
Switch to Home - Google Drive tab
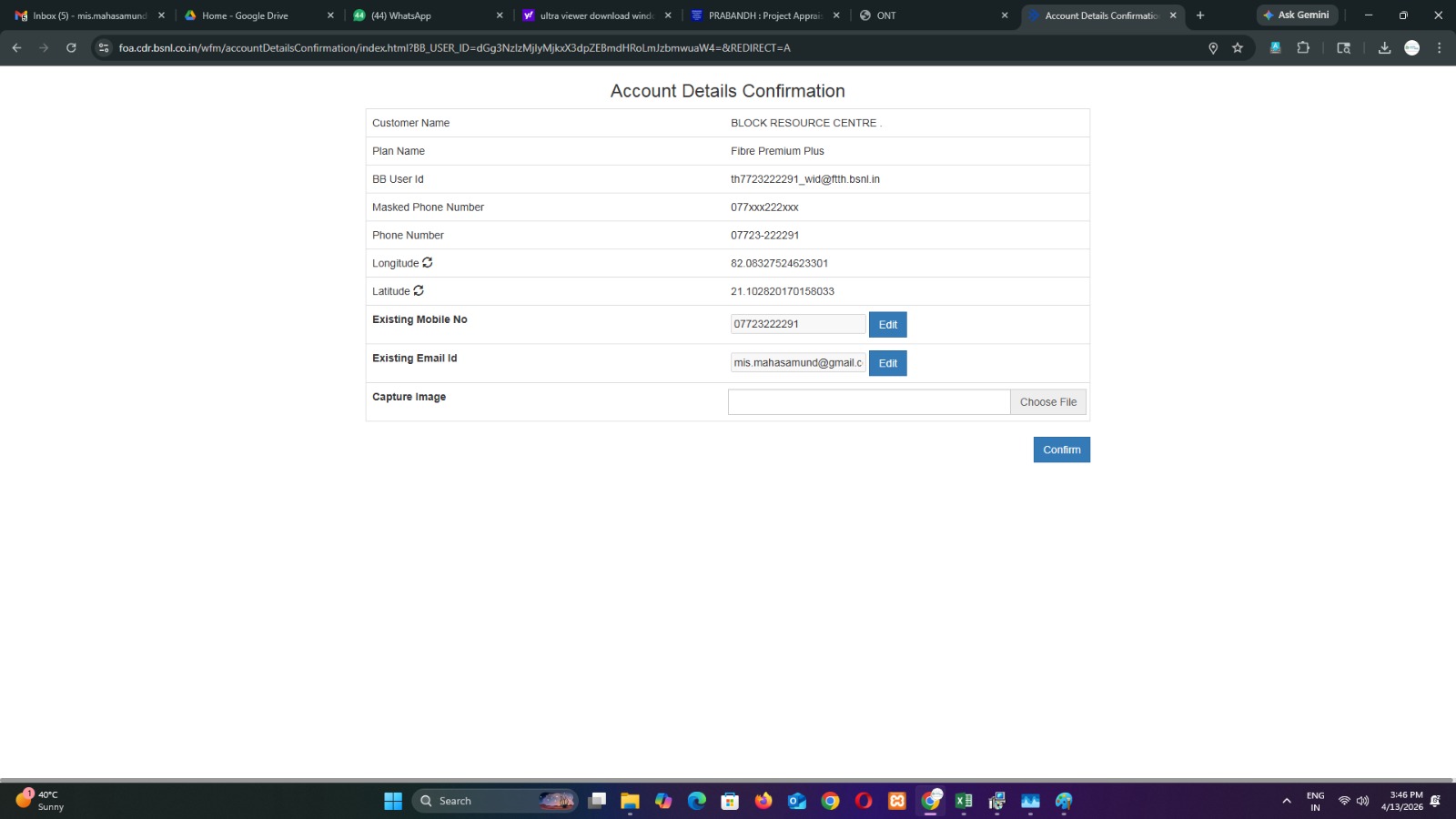tap(258, 15)
